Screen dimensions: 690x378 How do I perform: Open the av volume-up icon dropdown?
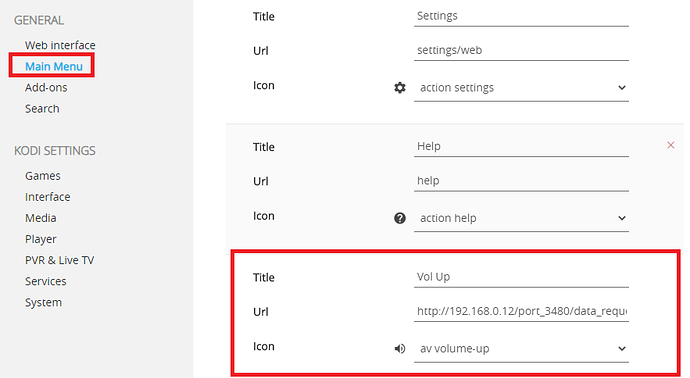(x=521, y=349)
